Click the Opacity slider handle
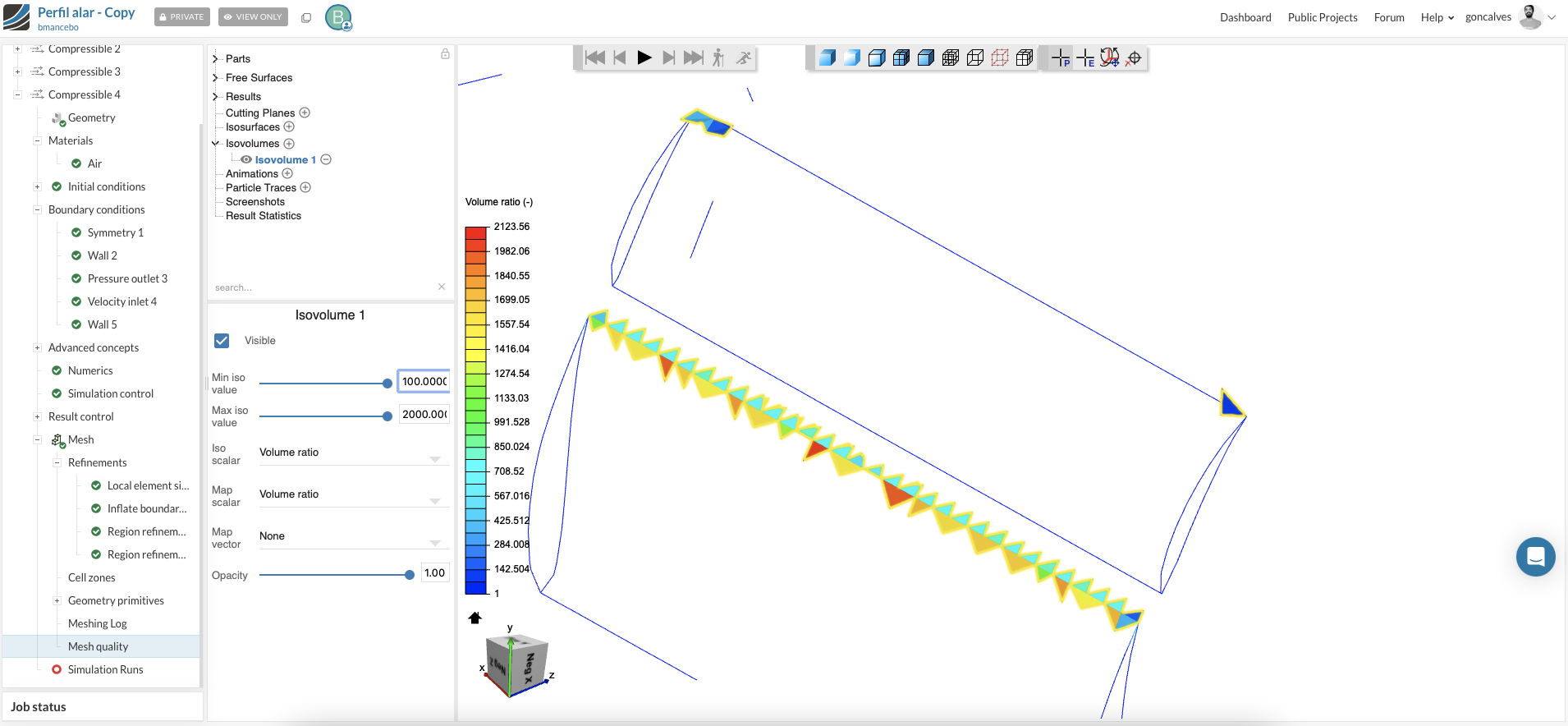 coord(410,575)
